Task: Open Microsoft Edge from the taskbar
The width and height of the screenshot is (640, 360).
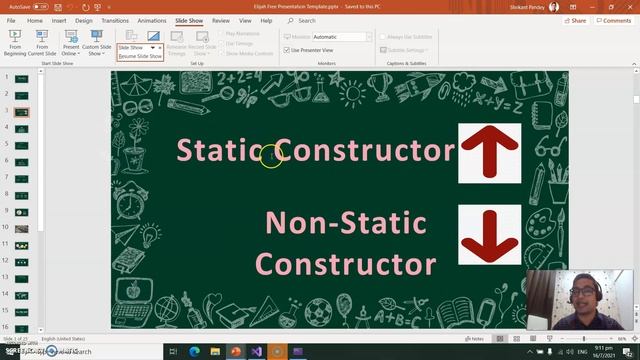Action: pyautogui.click(x=194, y=351)
